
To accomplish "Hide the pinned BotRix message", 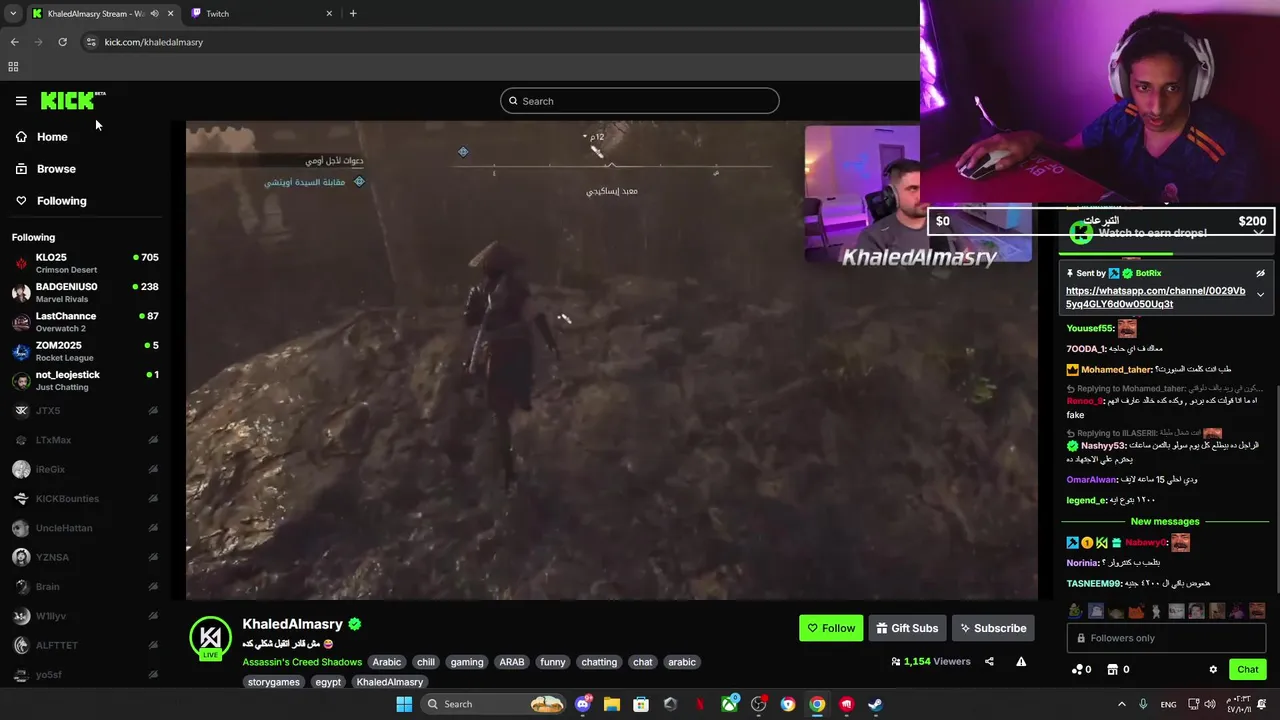I will [1260, 273].
